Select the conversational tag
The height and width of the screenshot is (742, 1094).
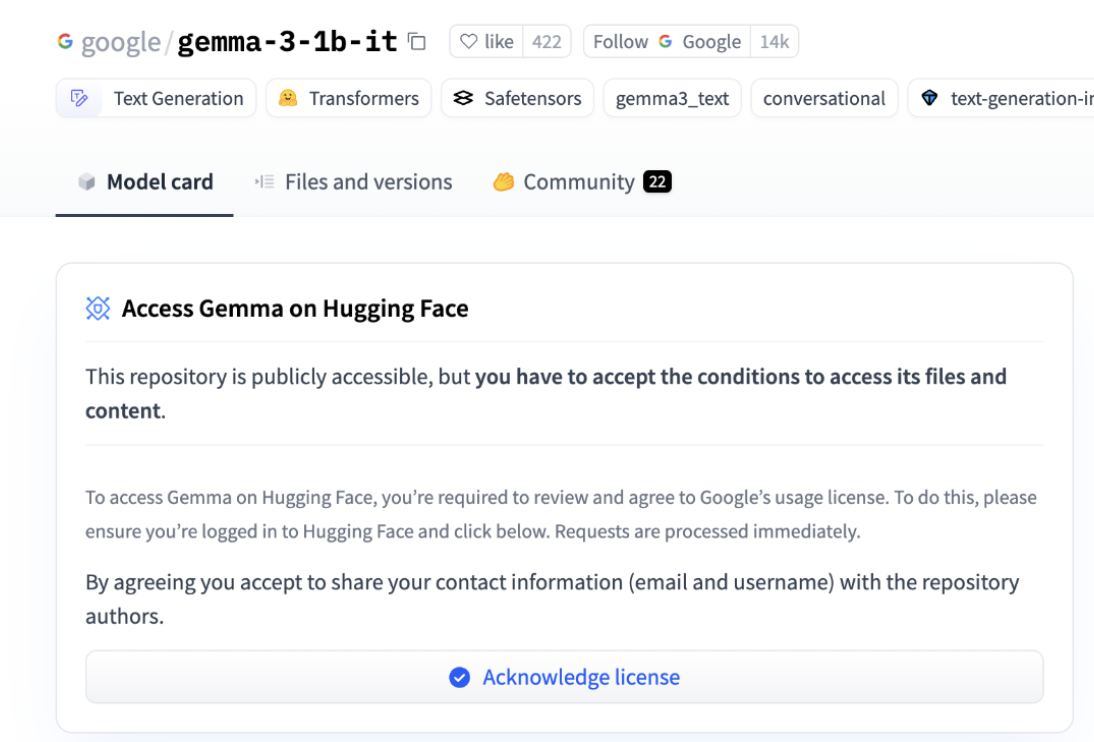tap(824, 98)
